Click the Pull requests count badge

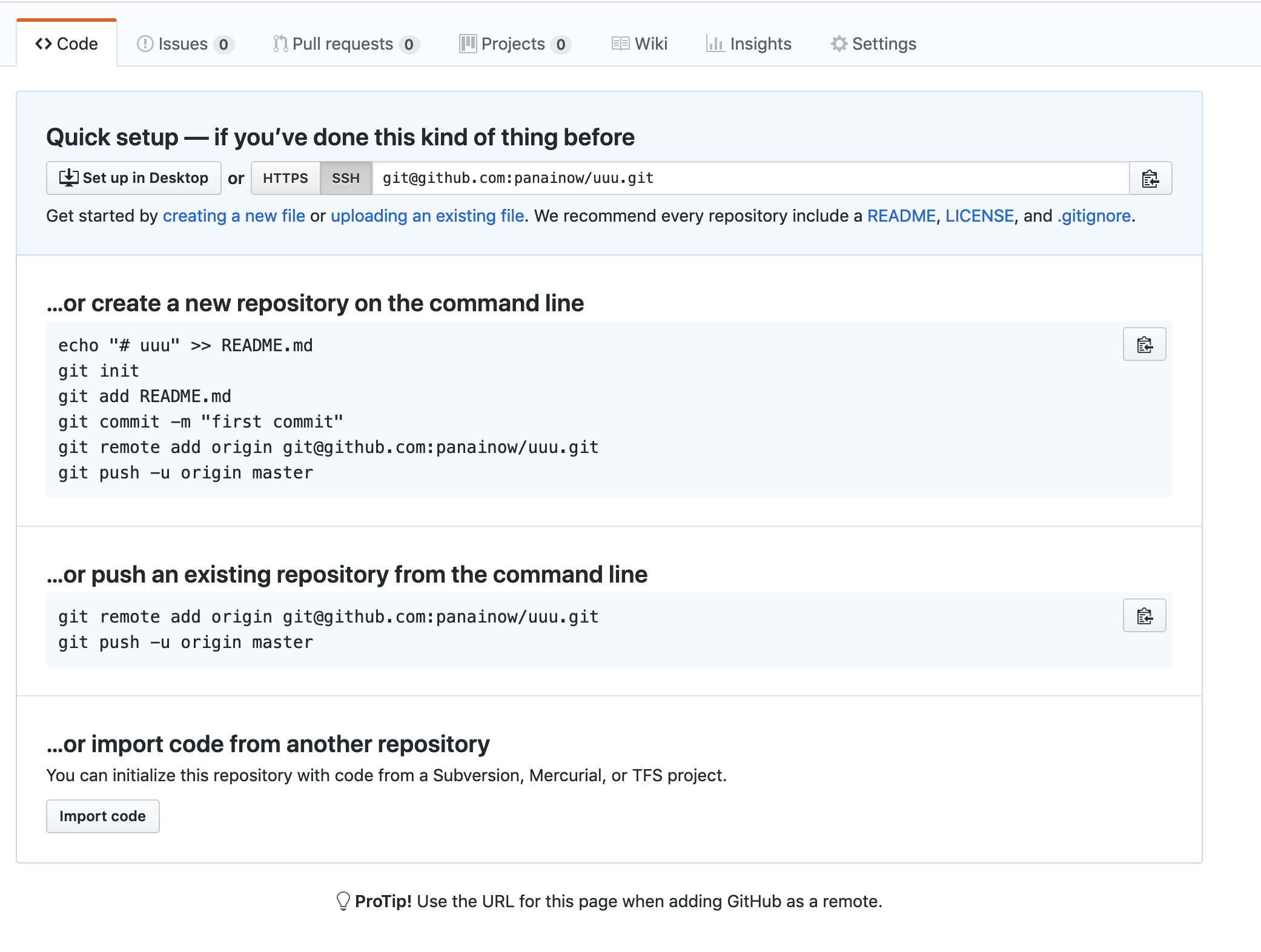click(x=409, y=44)
